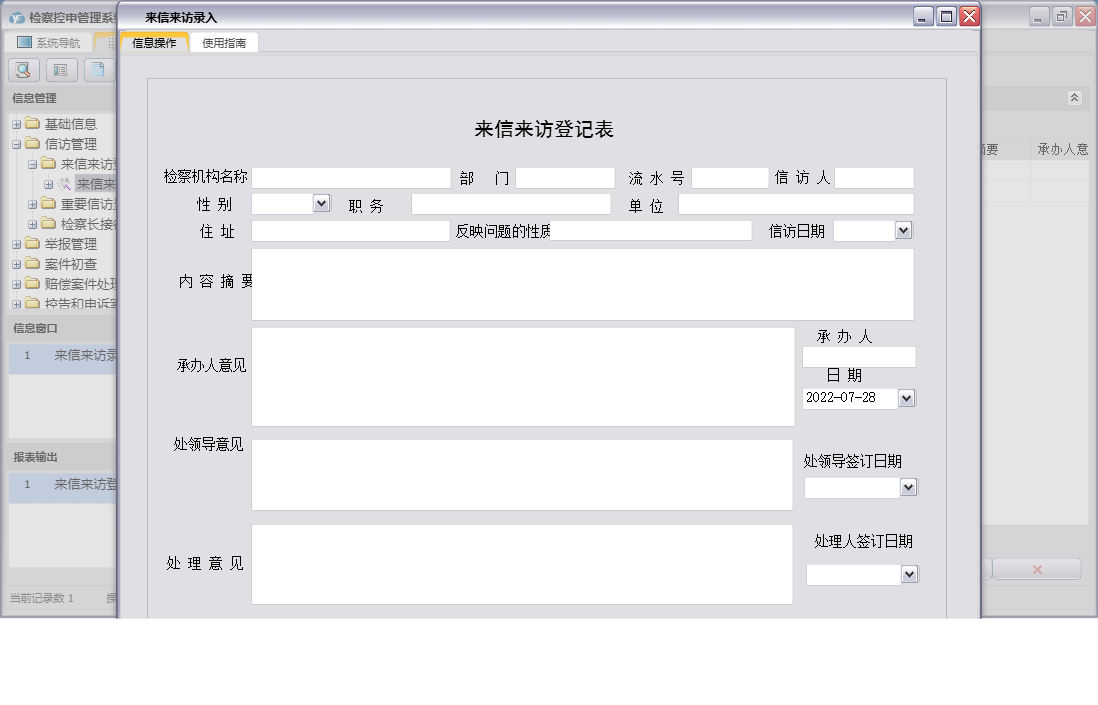
Task: Click the new document toolbar icon
Action: [x=98, y=69]
